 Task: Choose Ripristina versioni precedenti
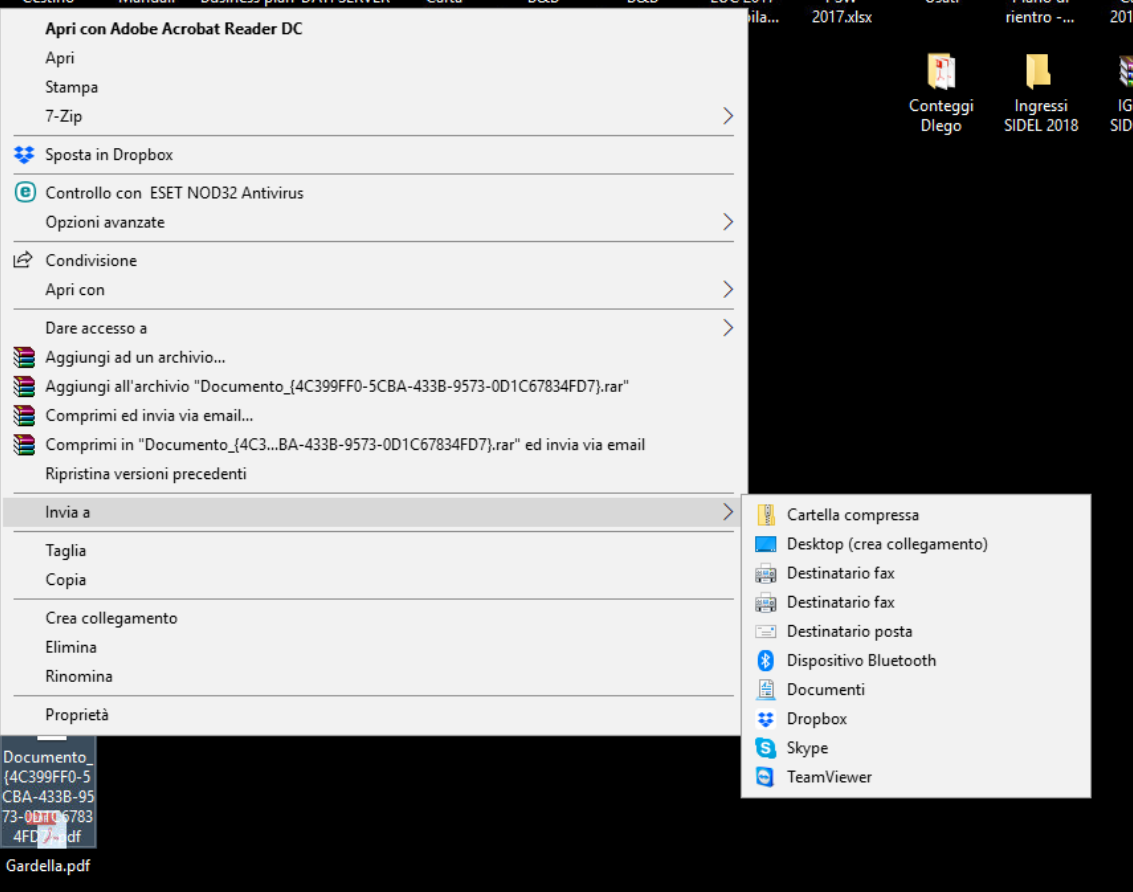tap(374, 473)
